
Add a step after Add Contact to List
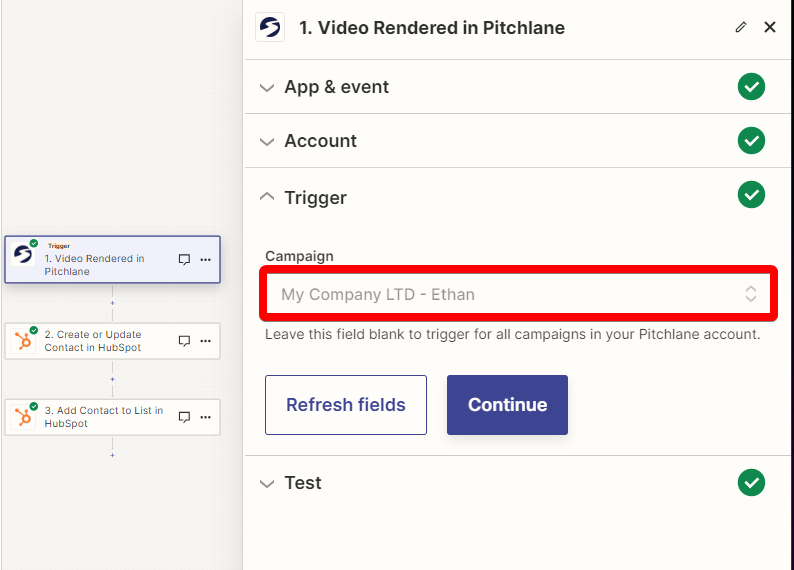coord(112,455)
